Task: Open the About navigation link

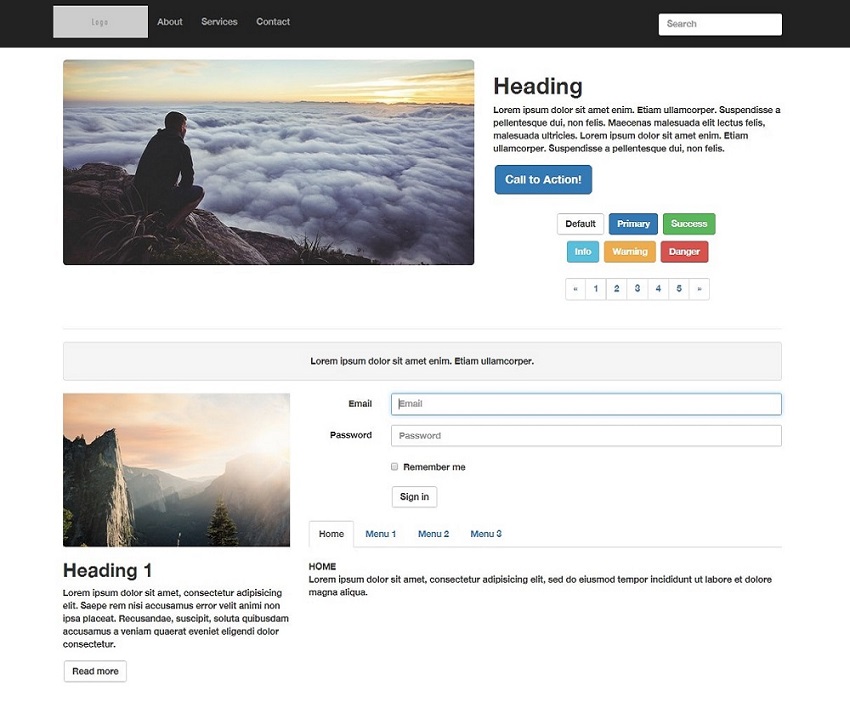Action: click(x=170, y=22)
